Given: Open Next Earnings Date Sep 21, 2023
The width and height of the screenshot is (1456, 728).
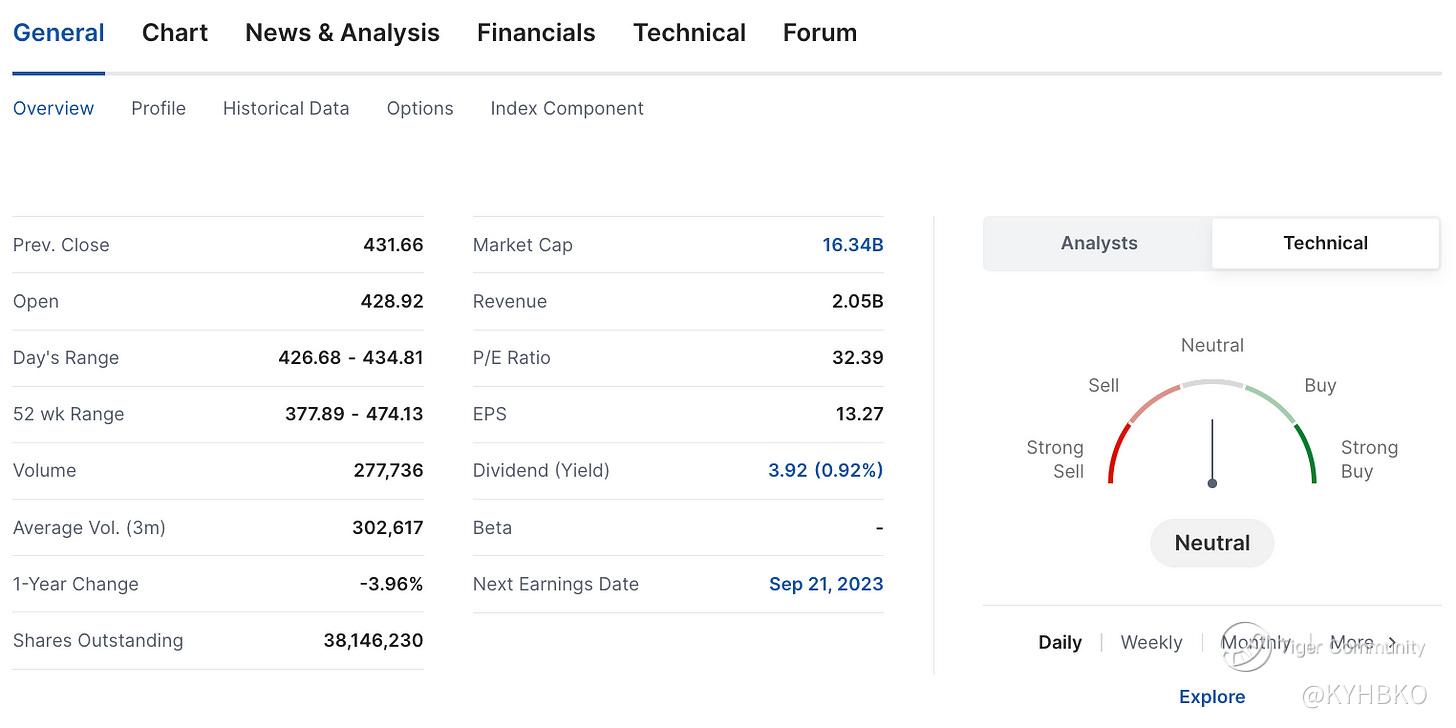Looking at the screenshot, I should point(826,584).
